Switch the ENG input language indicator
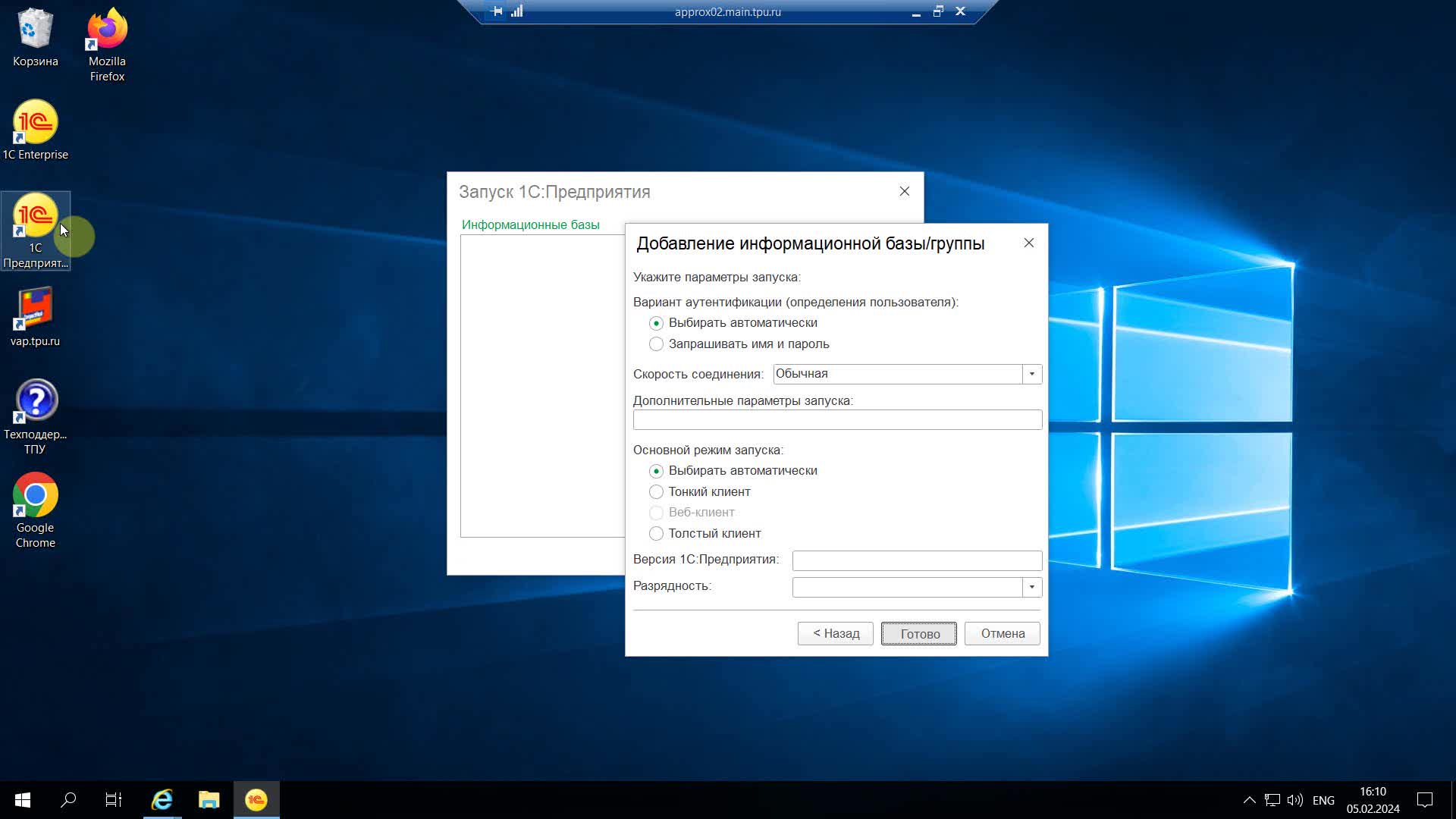Screen dimensions: 1456x819 [x=1323, y=800]
